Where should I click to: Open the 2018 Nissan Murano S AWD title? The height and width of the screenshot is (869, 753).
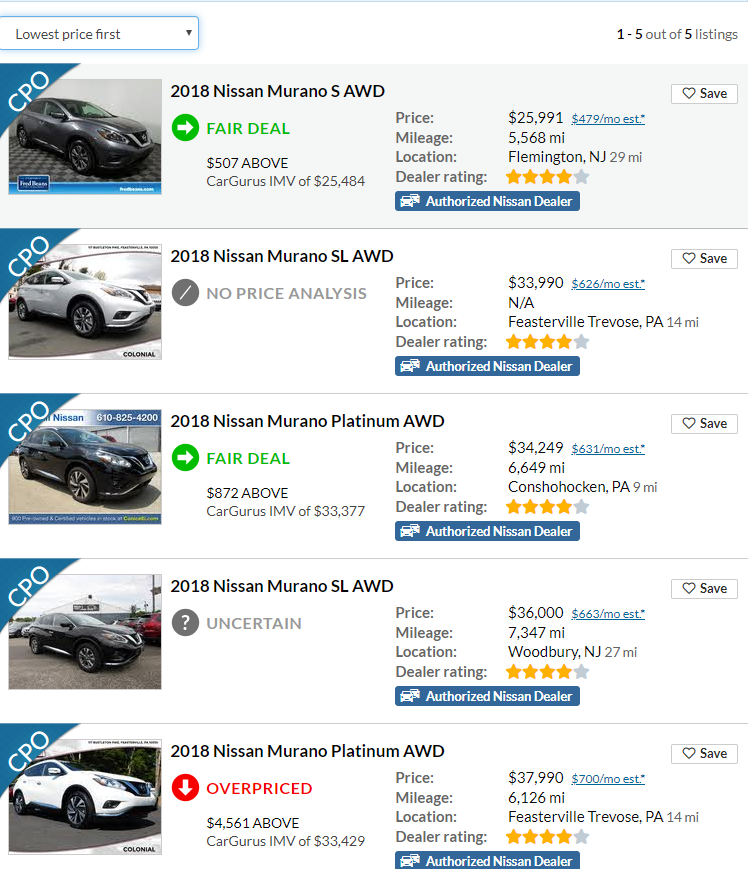pos(278,91)
